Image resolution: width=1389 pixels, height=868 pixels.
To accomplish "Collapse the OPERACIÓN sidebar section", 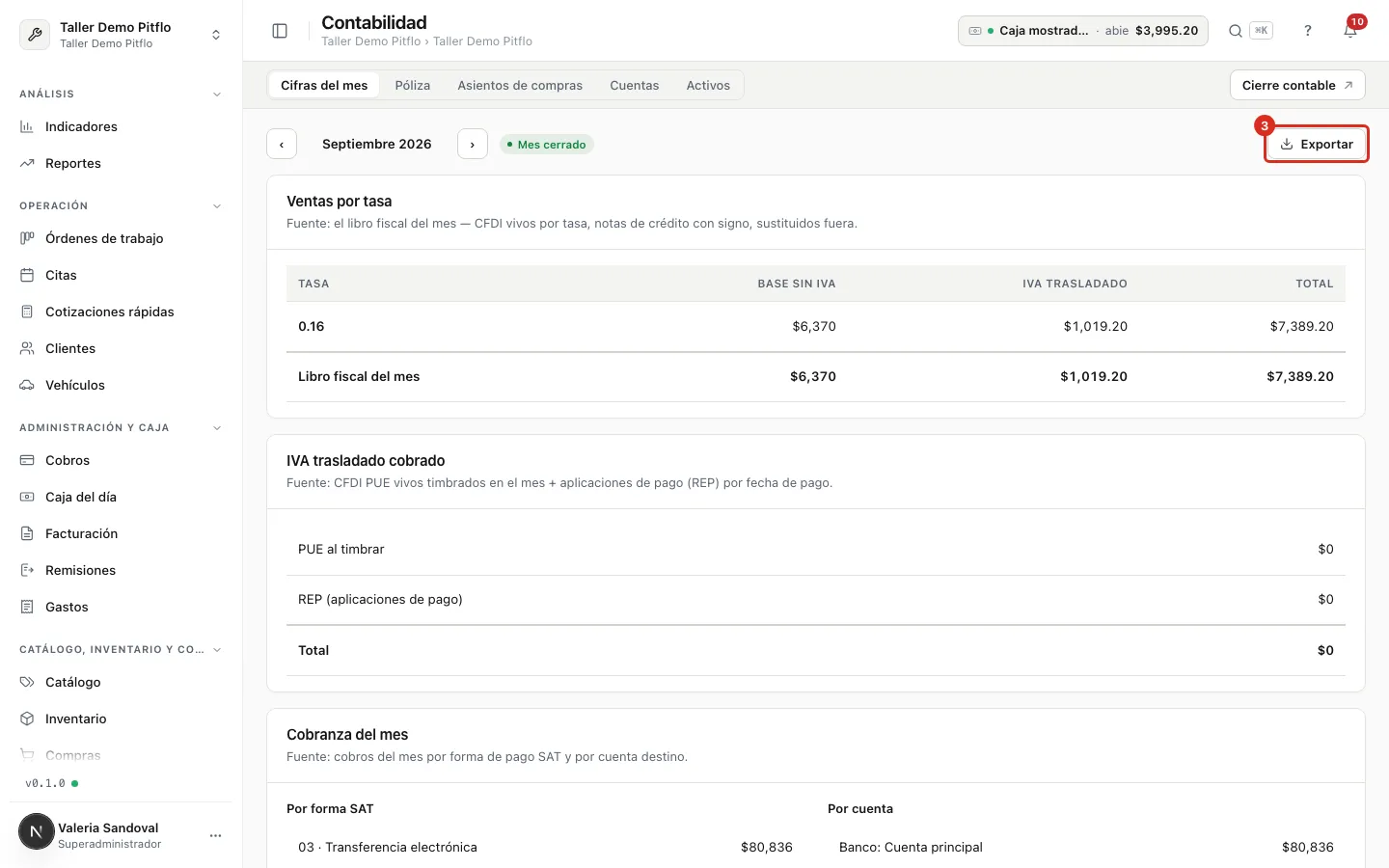I will click(x=217, y=206).
